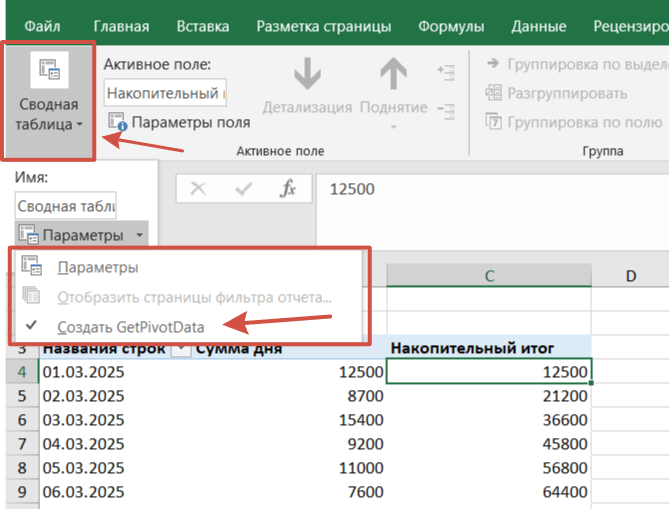Open the Названия строк filter dropdown
The width and height of the screenshot is (669, 509).
[x=181, y=349]
